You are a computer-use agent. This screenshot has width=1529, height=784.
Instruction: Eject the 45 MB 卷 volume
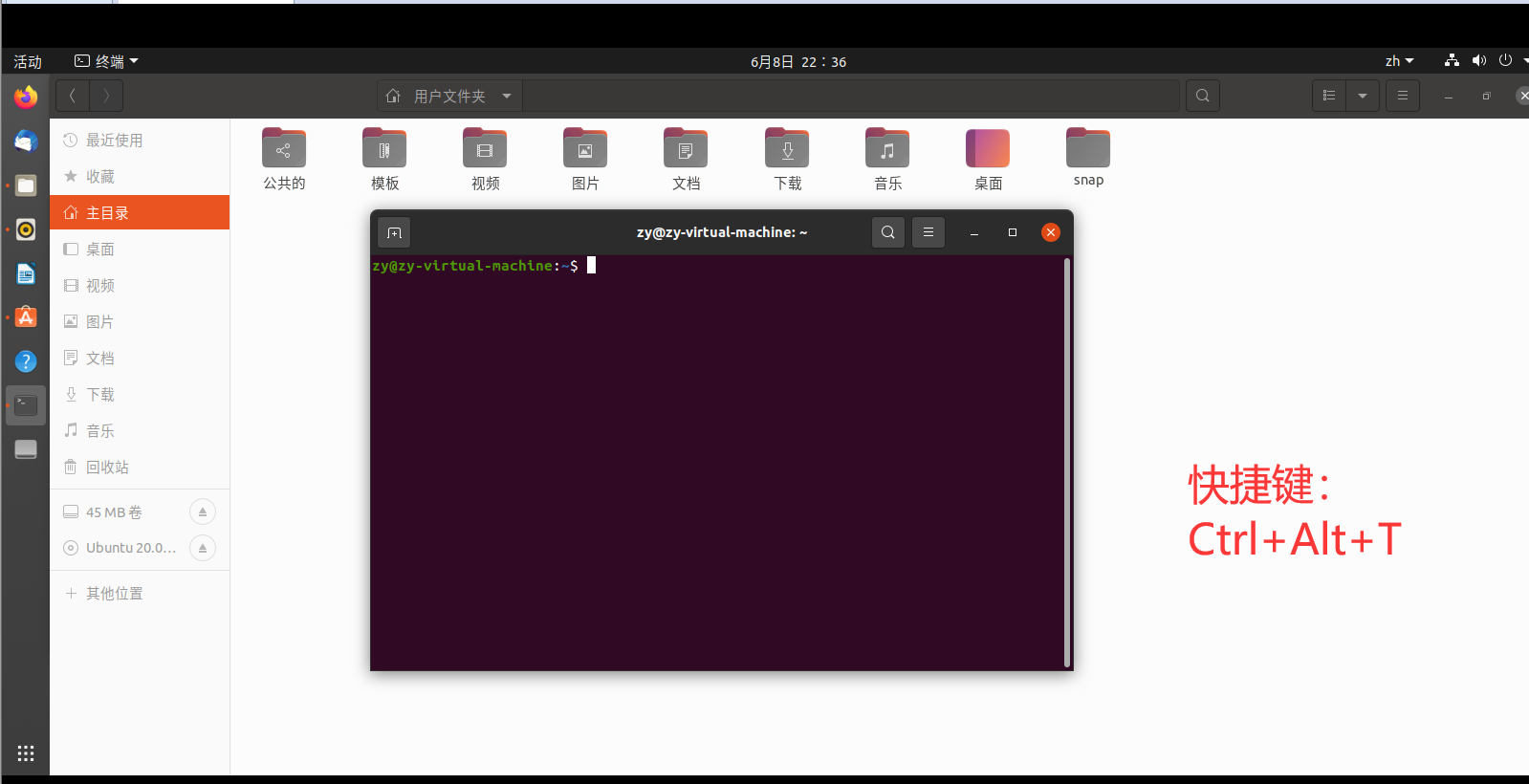pos(203,512)
